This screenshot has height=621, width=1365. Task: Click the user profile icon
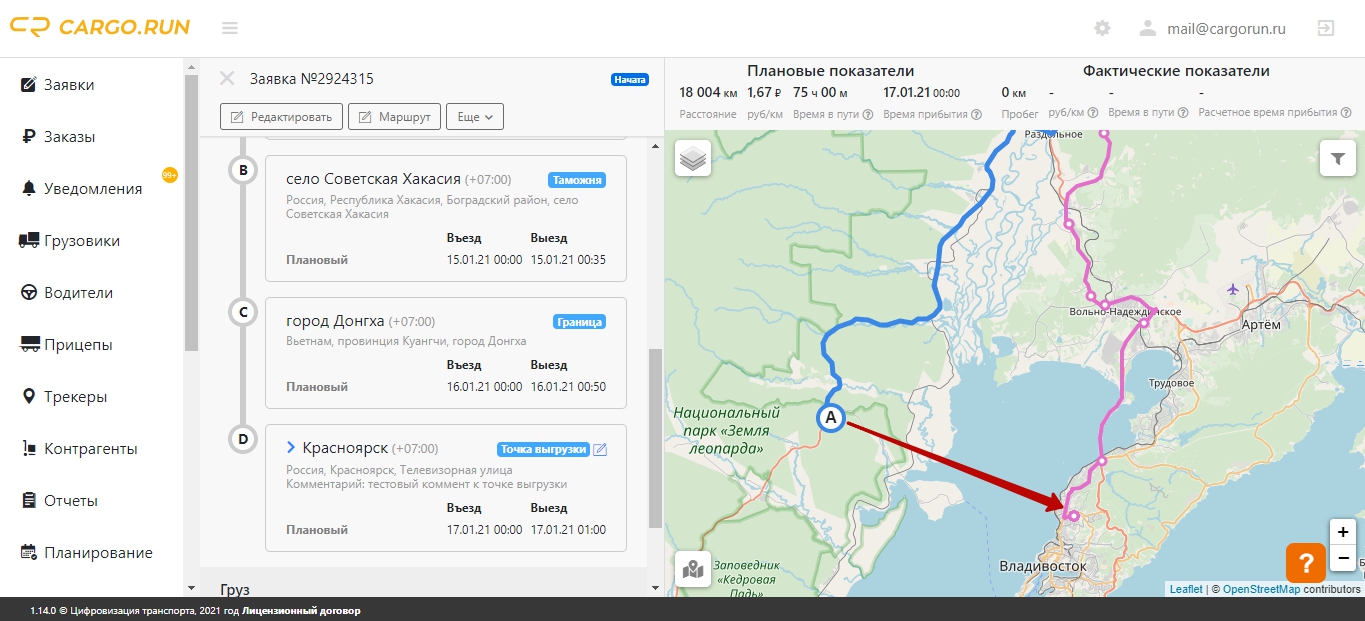(x=1148, y=28)
